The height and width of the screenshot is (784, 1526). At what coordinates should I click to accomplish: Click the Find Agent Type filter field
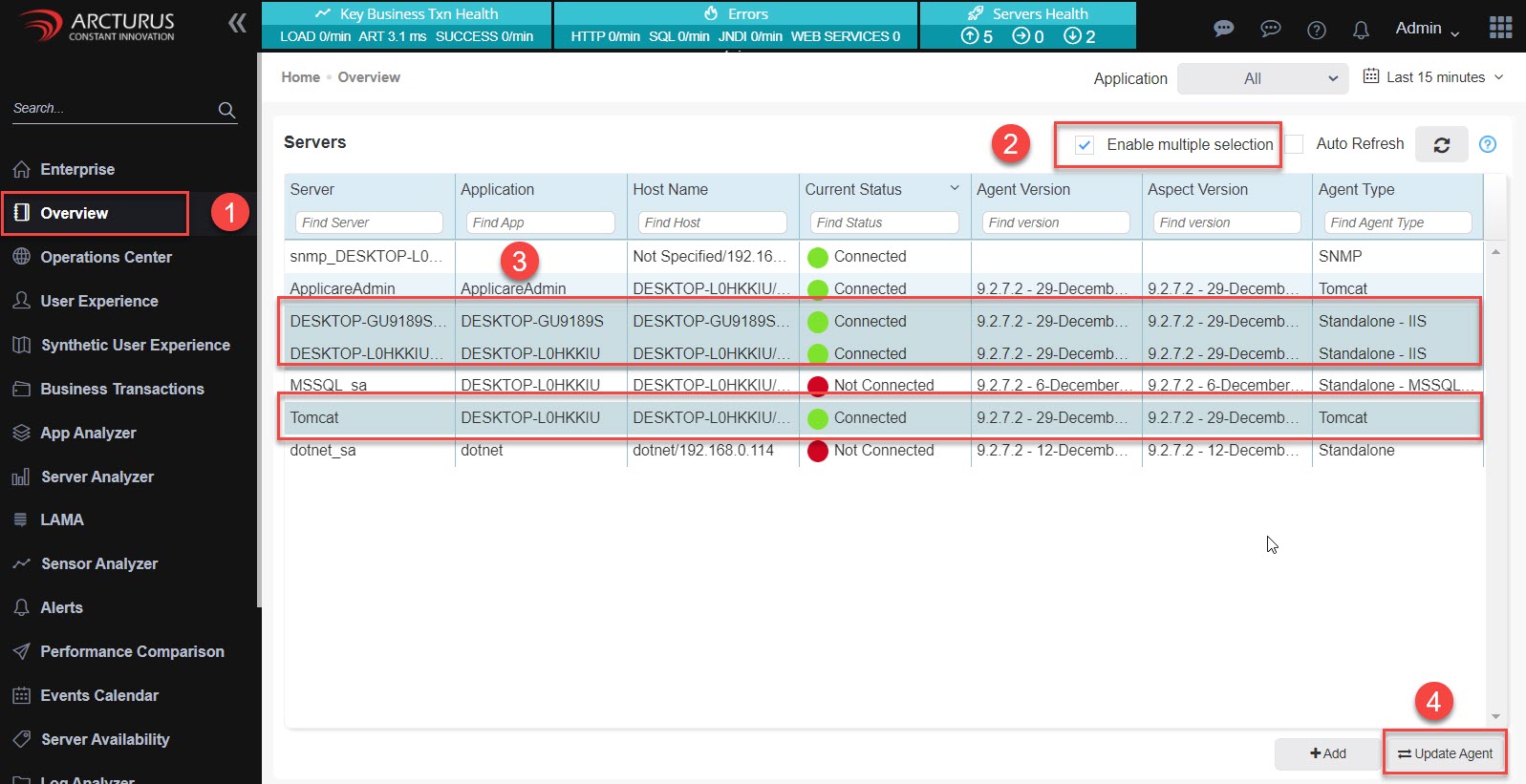point(1399,222)
